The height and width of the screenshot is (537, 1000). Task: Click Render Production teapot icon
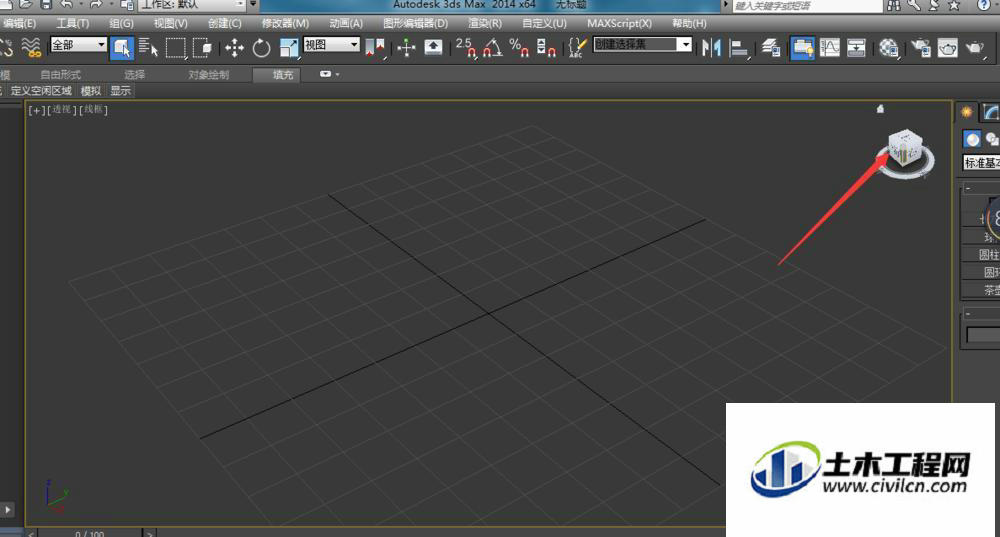pos(975,48)
